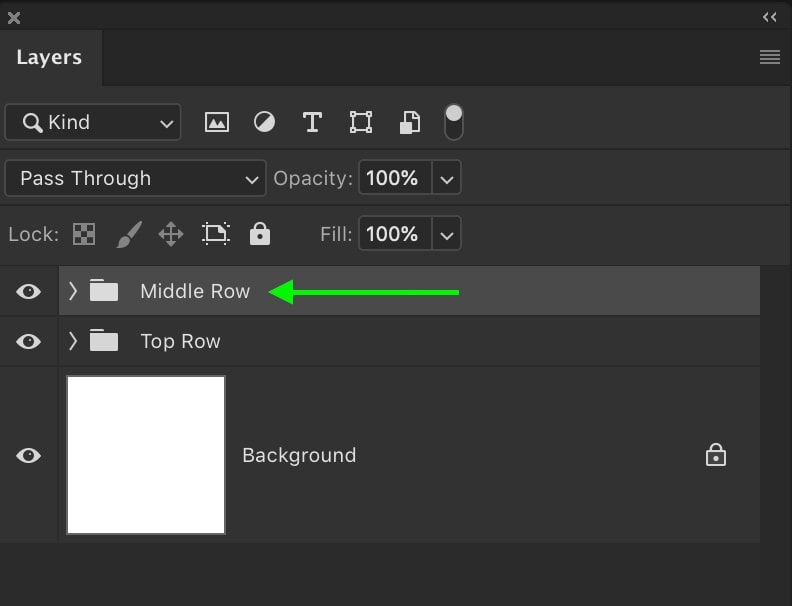Open Pass Through blend mode dropdown
Viewport: 792px width, 606px height.
click(135, 178)
